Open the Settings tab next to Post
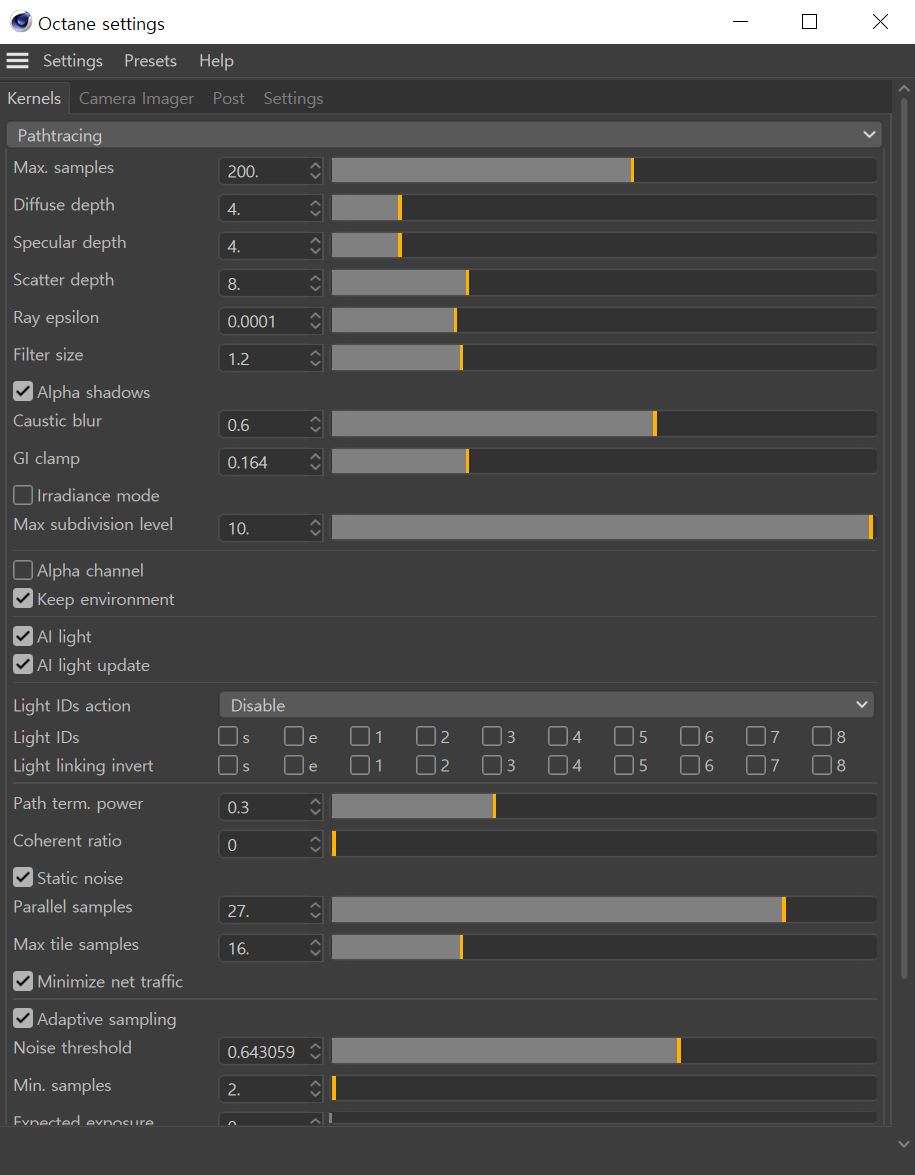Image resolution: width=915 pixels, height=1175 pixels. [293, 98]
